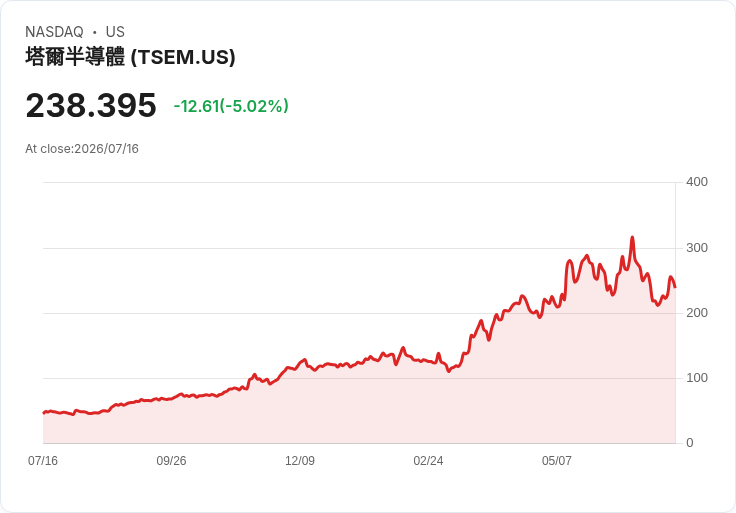Click the 400 y-axis label
Screen dimensions: 736x513
pyautogui.click(x=697, y=182)
